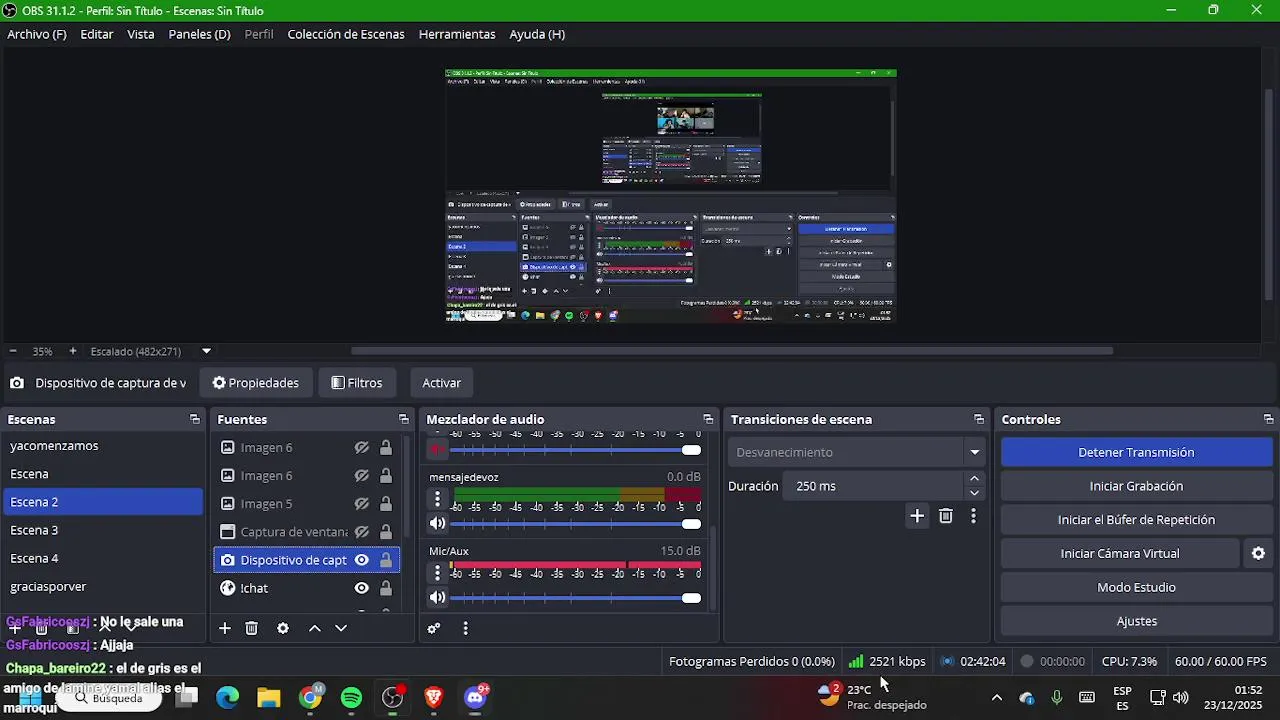This screenshot has width=1280, height=720.
Task: Decrease transition duration with down arrow
Action: pos(974,493)
